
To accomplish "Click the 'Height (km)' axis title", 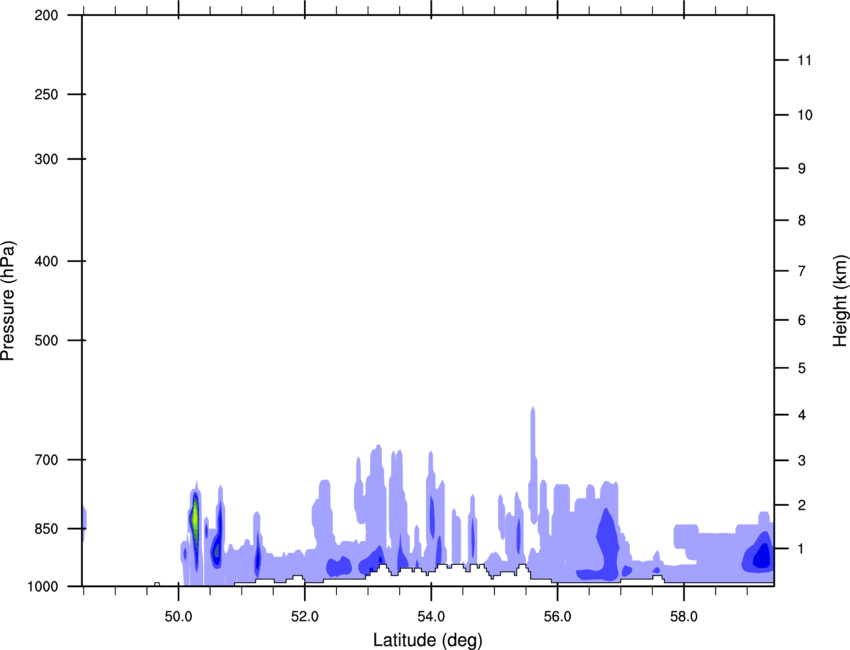I will pyautogui.click(x=840, y=301).
